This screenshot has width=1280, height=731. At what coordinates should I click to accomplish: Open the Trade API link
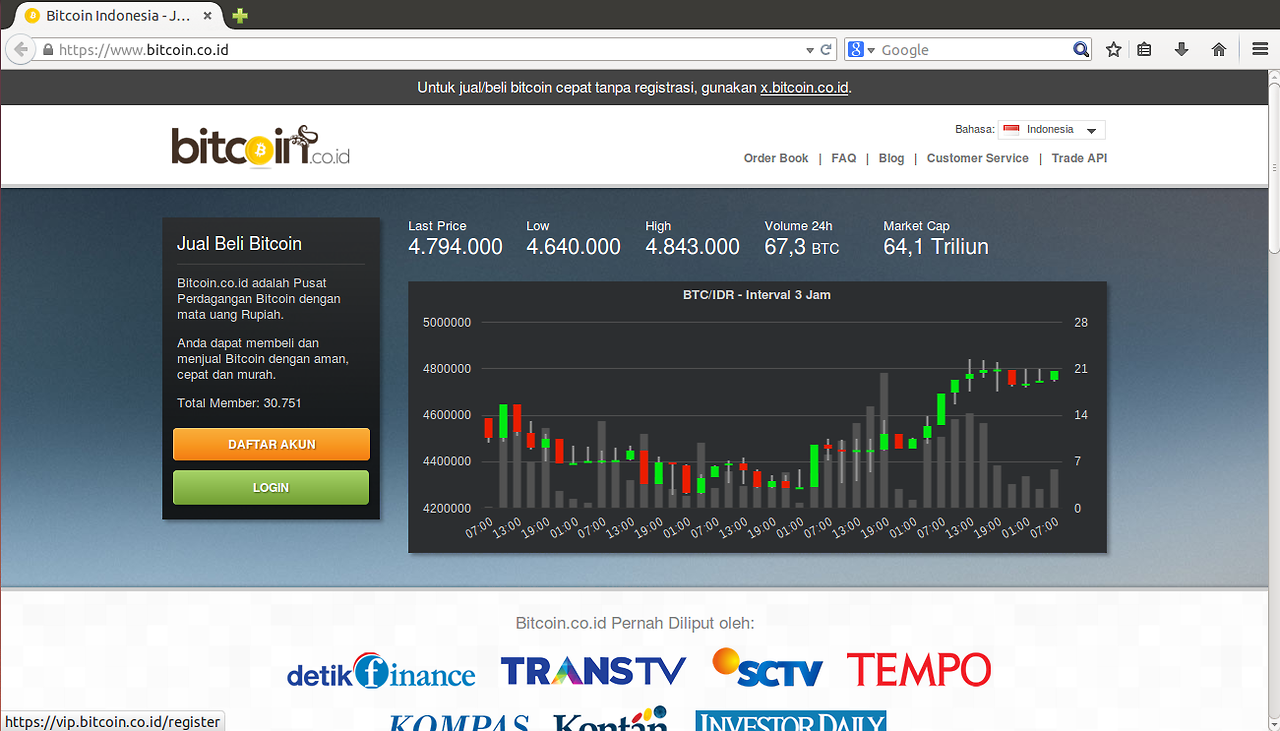point(1079,158)
